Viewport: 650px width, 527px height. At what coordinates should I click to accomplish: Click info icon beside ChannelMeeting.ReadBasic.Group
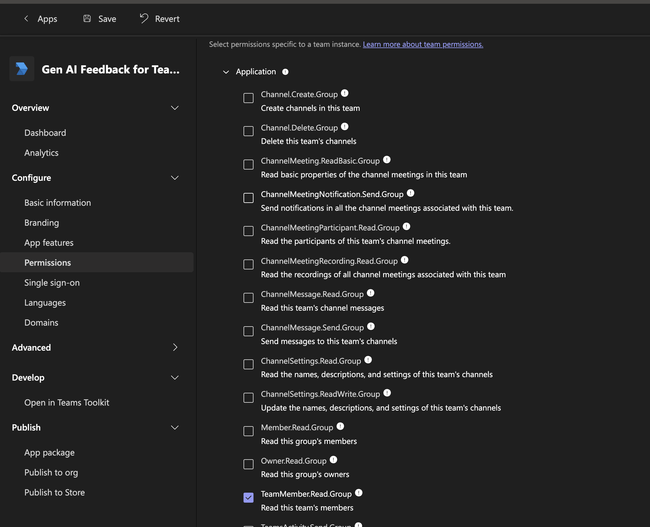pos(387,160)
